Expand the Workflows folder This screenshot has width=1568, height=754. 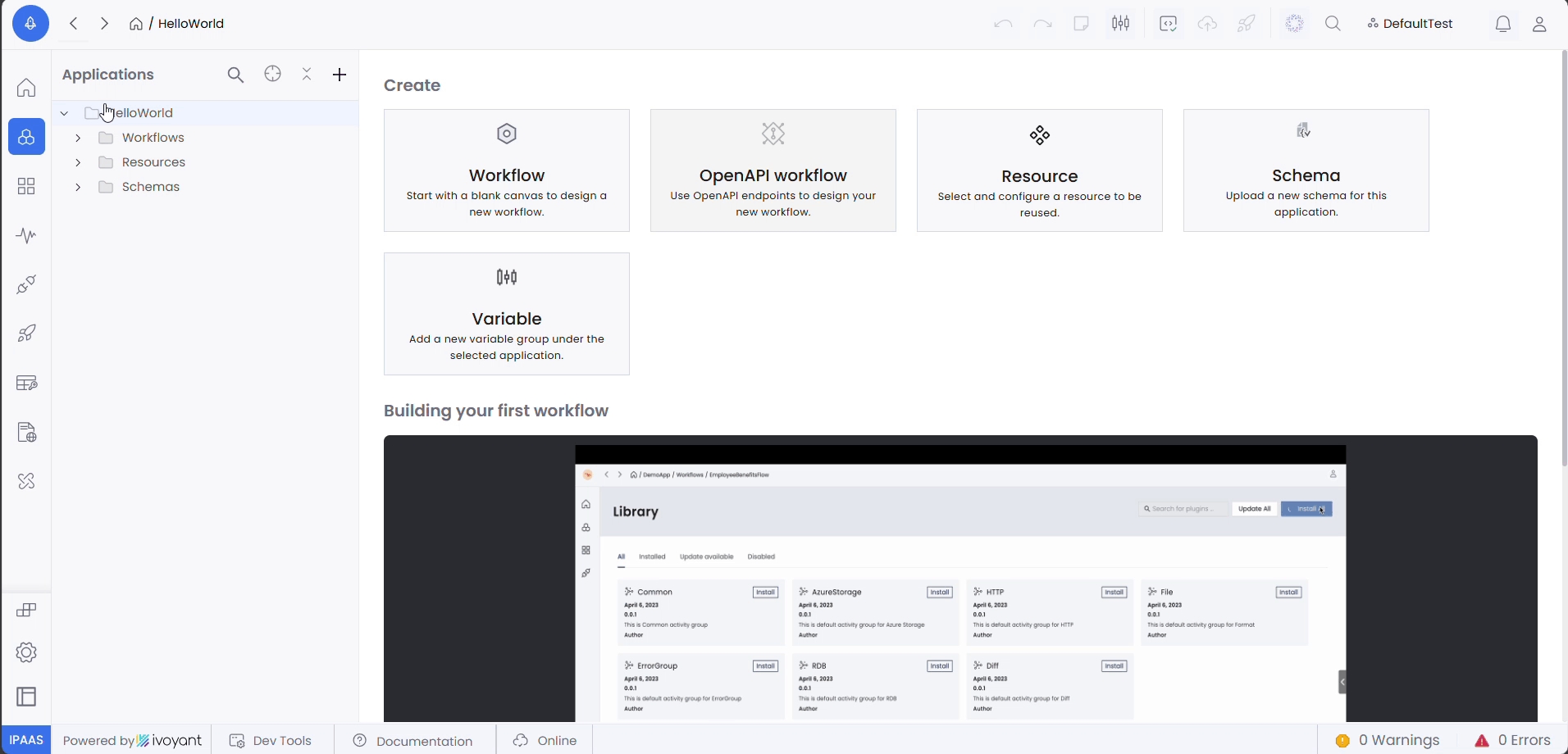click(78, 138)
